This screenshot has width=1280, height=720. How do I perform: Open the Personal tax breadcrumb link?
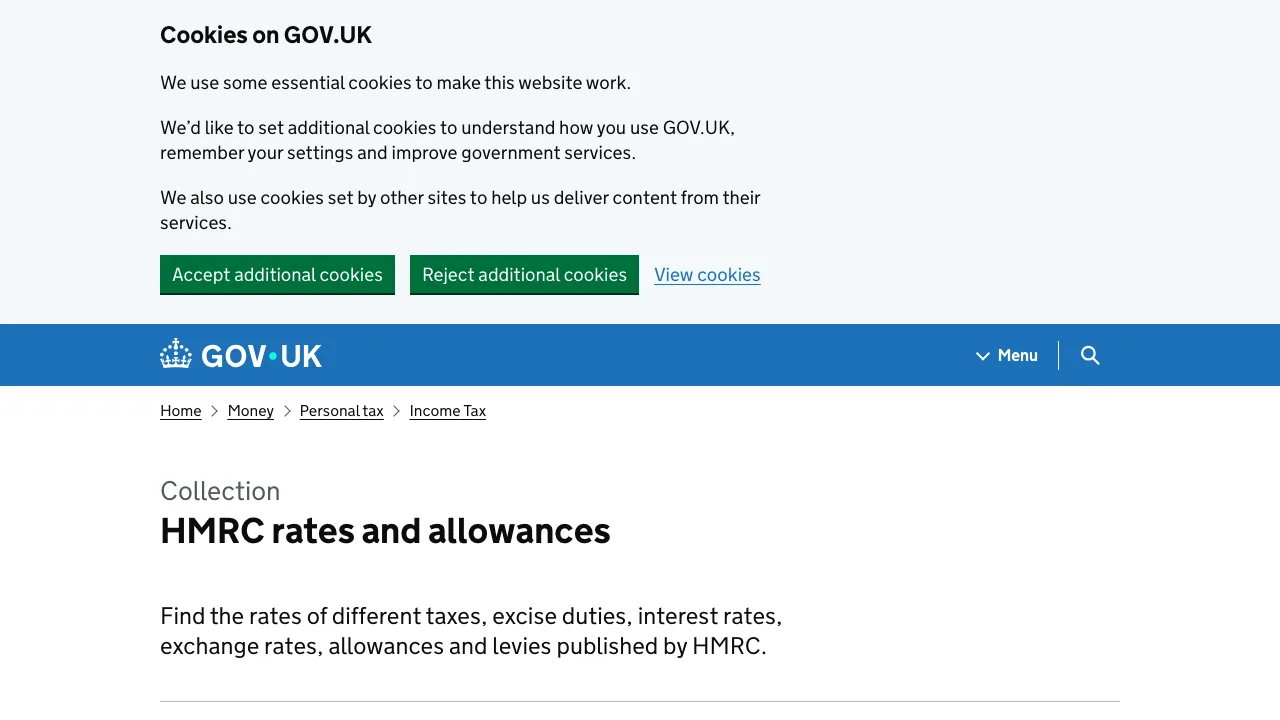341,411
